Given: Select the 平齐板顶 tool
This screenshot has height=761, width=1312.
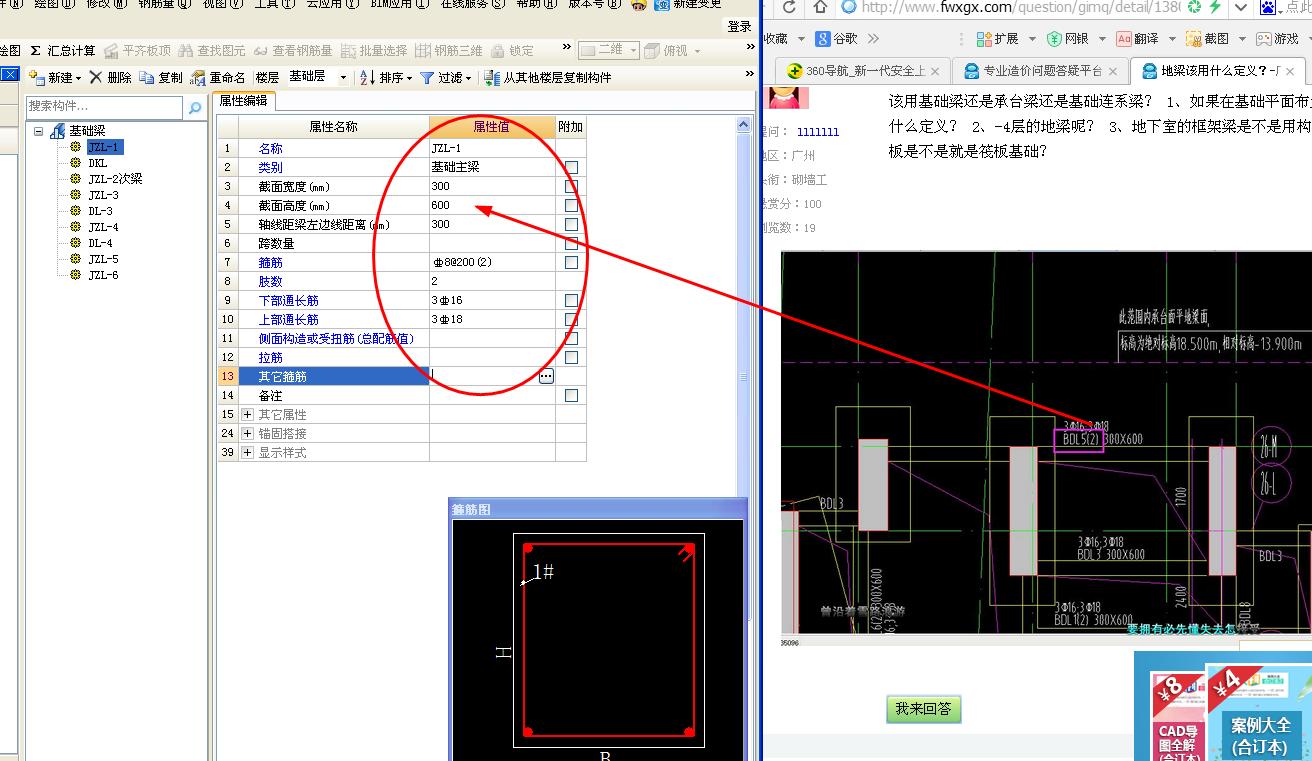Looking at the screenshot, I should (137, 50).
